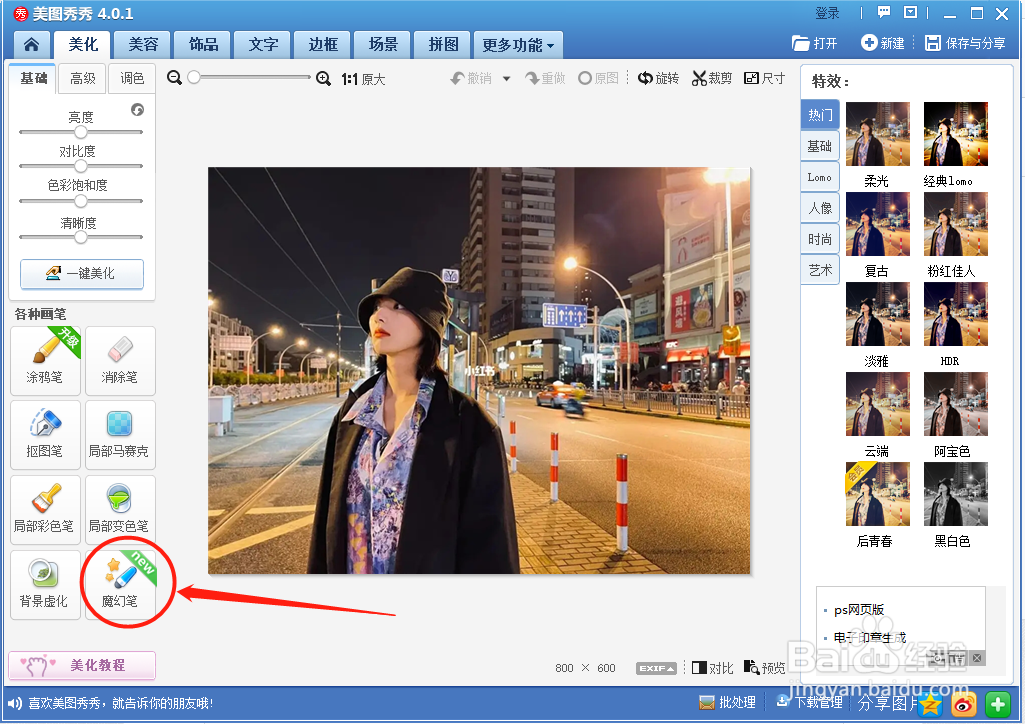Adjust the 亮度 brightness slider
The width and height of the screenshot is (1025, 724).
[x=80, y=132]
